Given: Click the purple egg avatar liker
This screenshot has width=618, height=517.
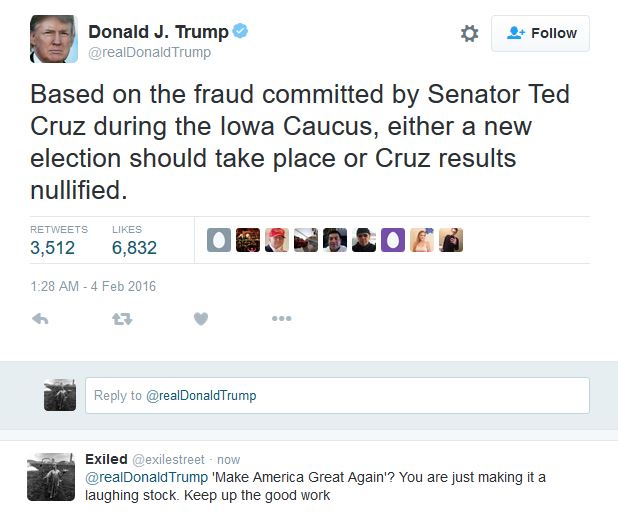Looking at the screenshot, I should tap(393, 240).
